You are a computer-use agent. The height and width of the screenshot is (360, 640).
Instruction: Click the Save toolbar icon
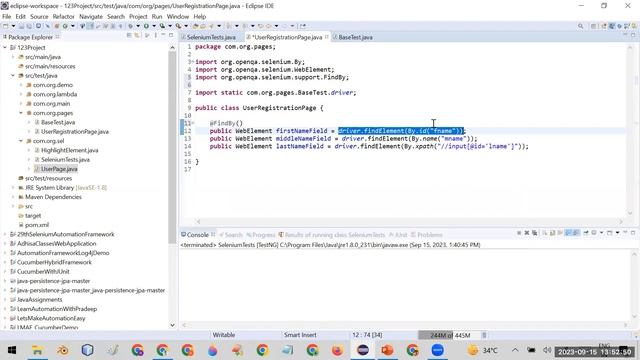[x=21, y=26]
